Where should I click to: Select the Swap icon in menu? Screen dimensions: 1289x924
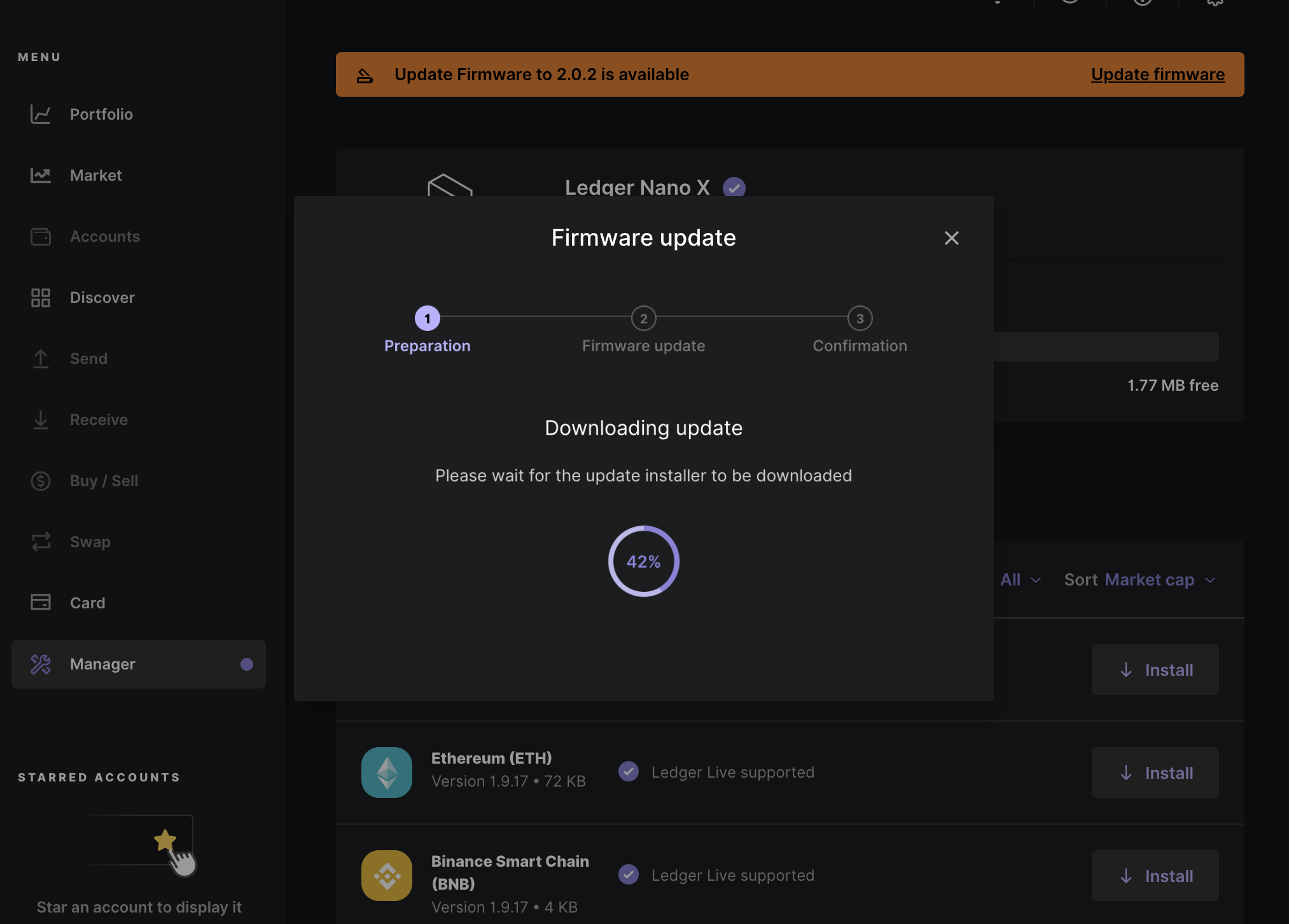click(x=41, y=540)
